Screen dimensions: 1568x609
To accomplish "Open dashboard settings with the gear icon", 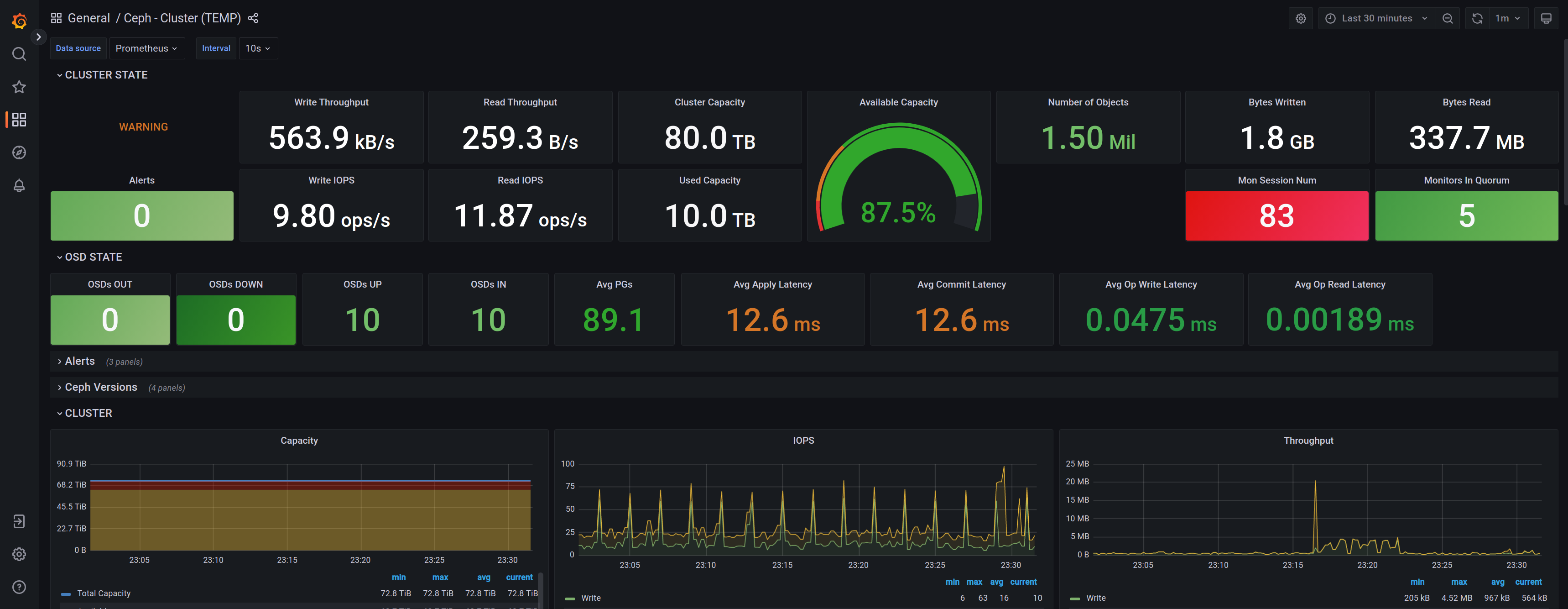I will pos(1301,18).
